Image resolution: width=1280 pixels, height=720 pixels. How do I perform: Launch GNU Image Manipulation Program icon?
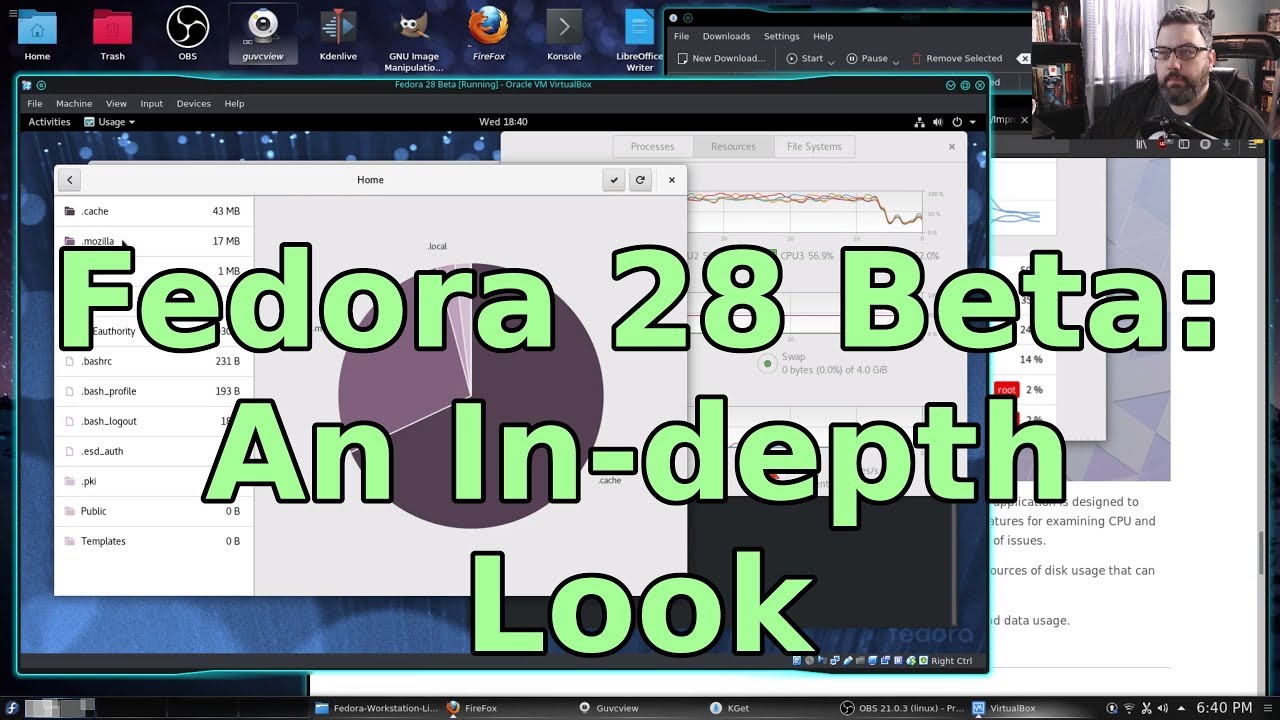click(x=413, y=40)
